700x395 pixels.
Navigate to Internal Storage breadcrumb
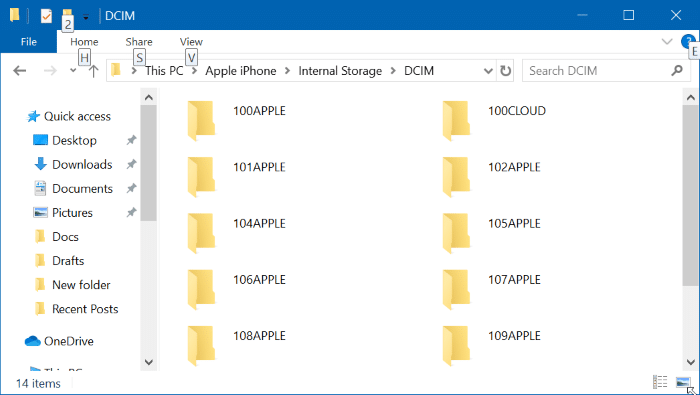pos(340,71)
